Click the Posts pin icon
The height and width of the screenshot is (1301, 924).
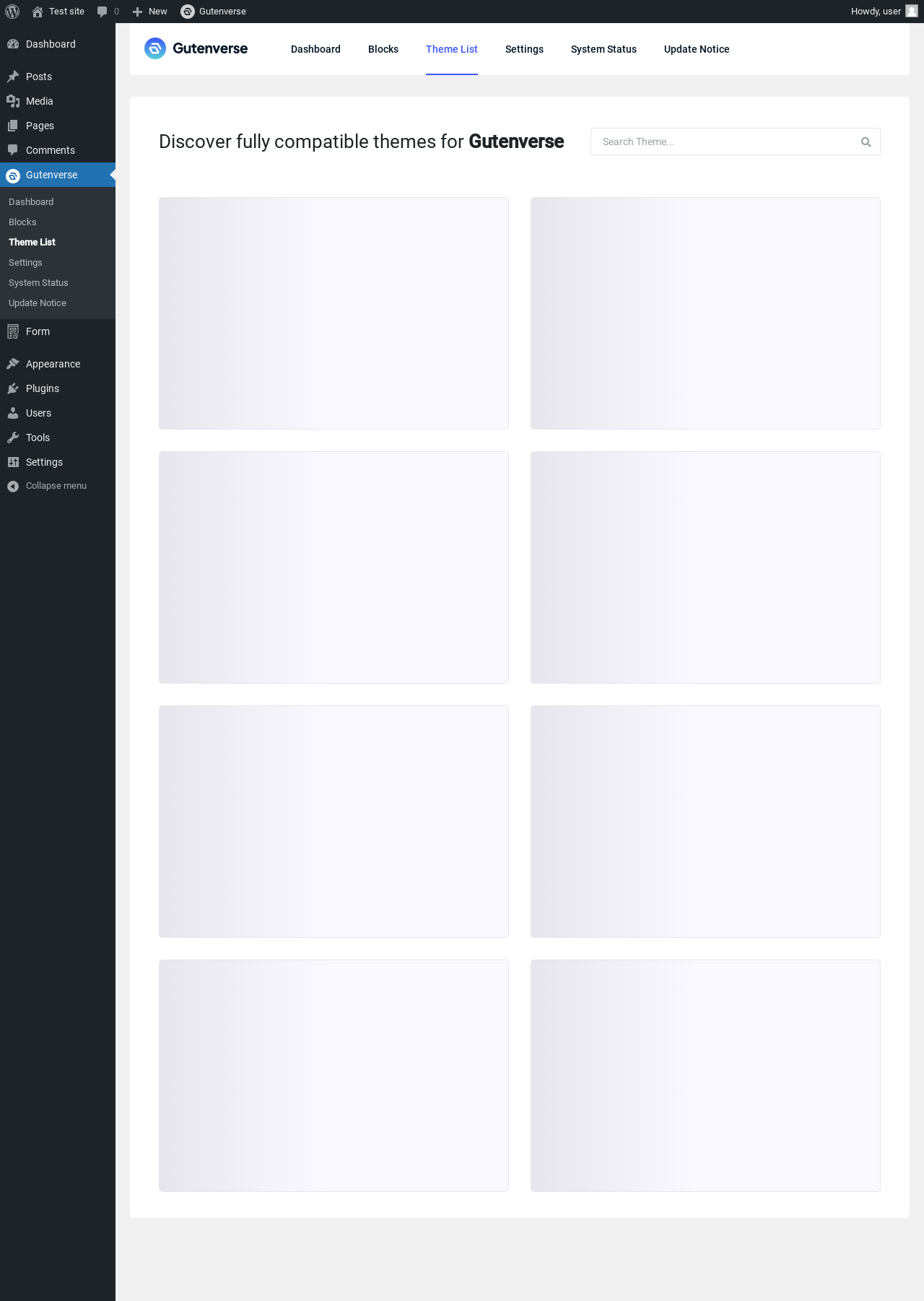click(x=13, y=77)
